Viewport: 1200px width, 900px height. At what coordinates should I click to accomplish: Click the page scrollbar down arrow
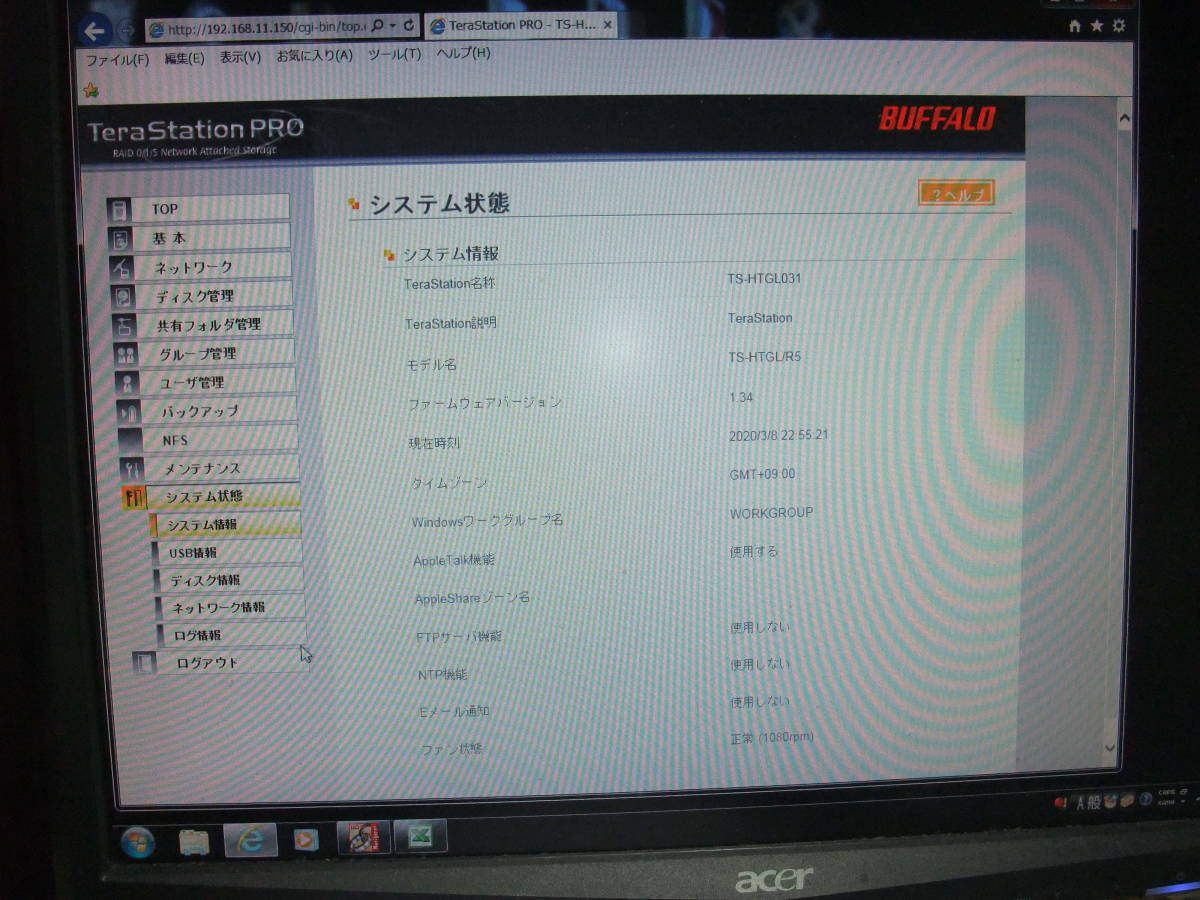point(1108,748)
